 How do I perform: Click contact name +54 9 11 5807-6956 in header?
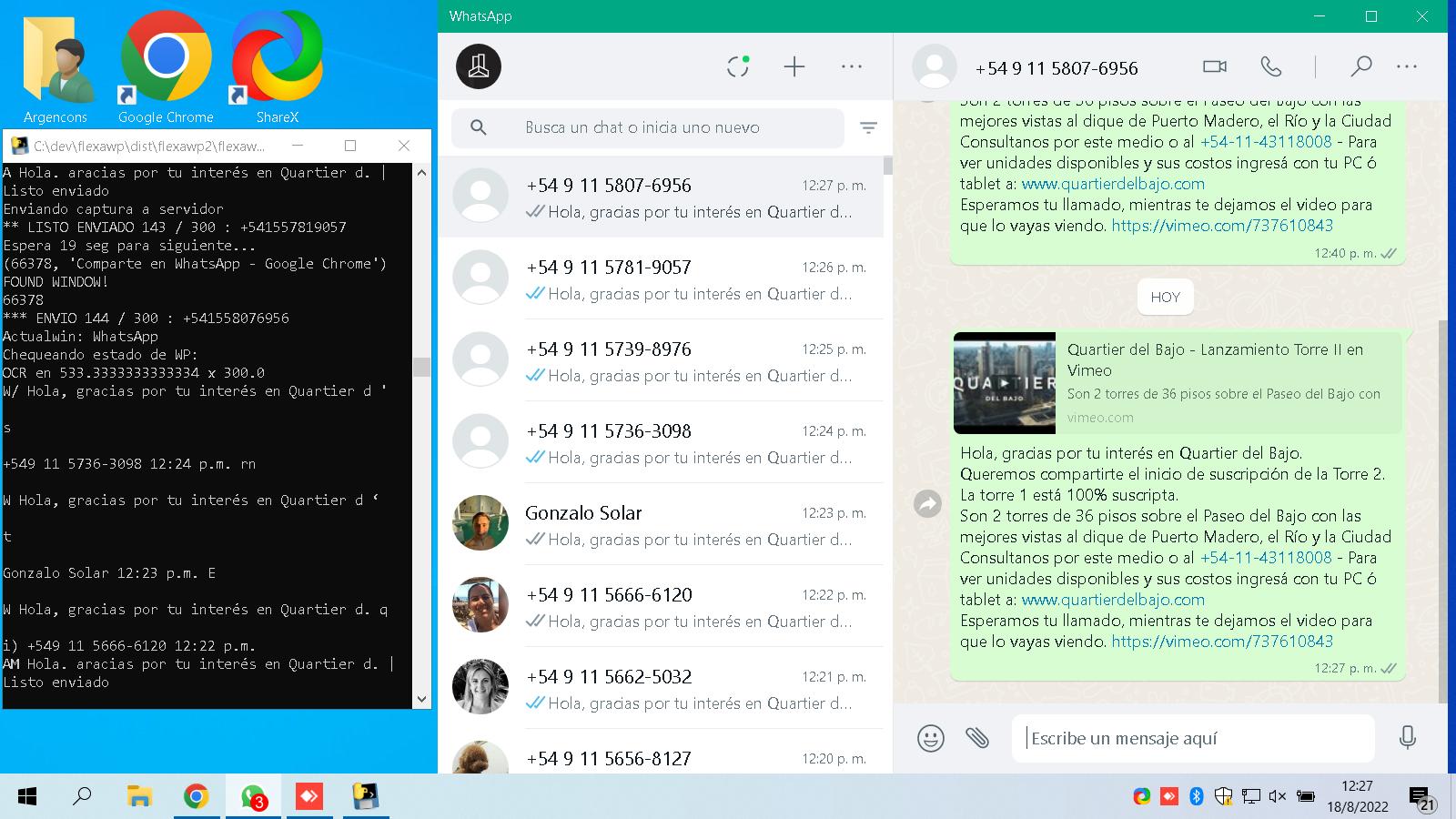[x=1057, y=68]
